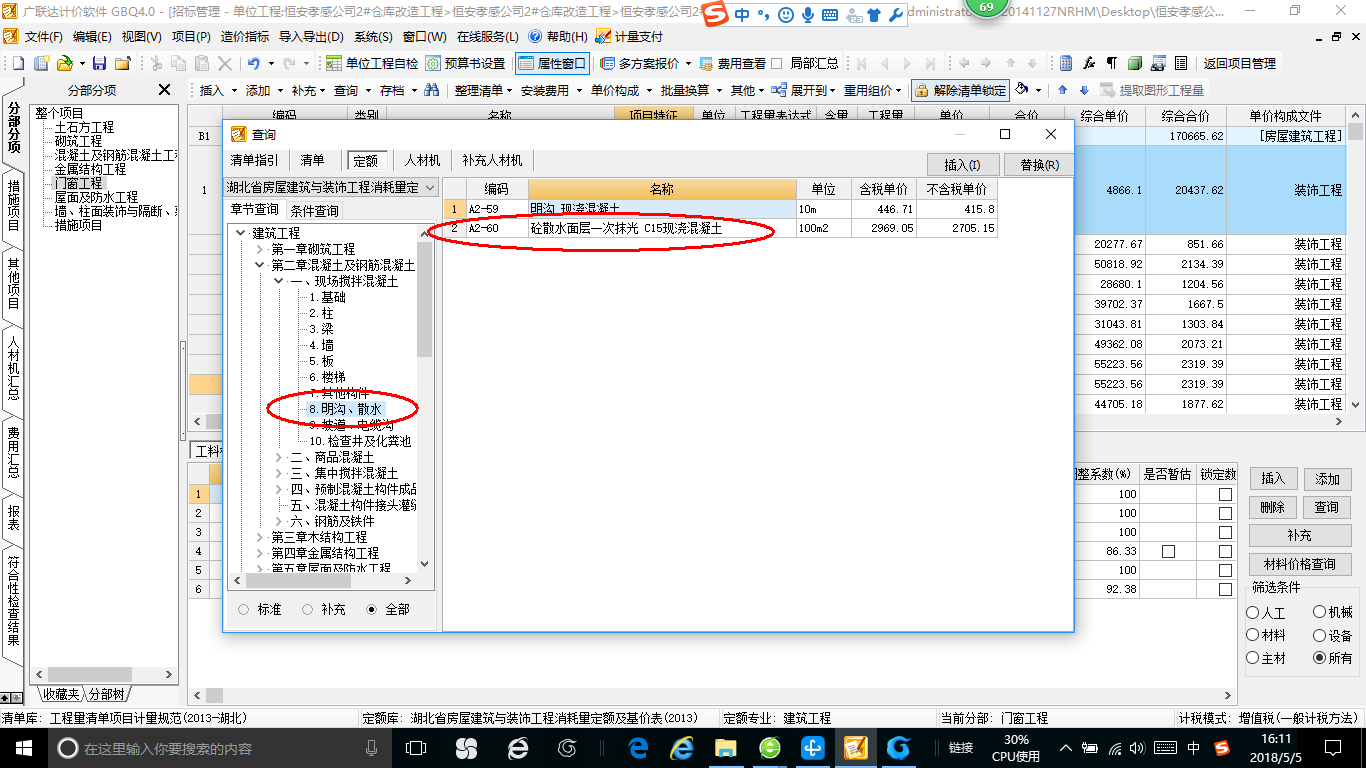Open the 文件(F) menu

[43, 37]
